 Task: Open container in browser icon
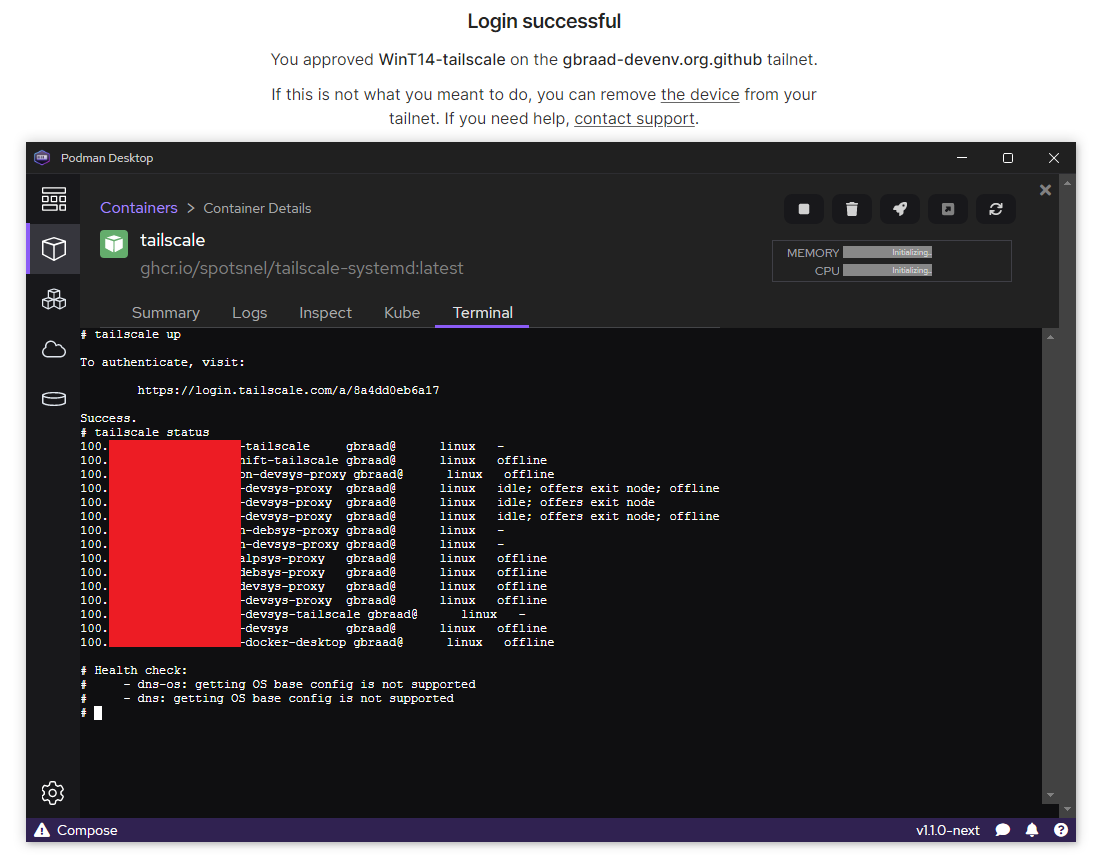tap(948, 208)
